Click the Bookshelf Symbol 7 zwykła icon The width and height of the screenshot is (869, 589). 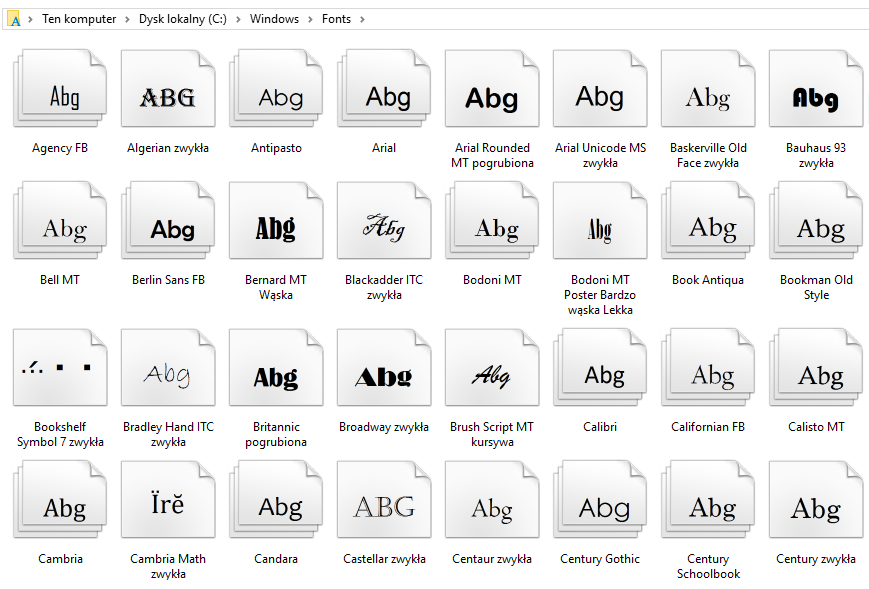point(60,367)
